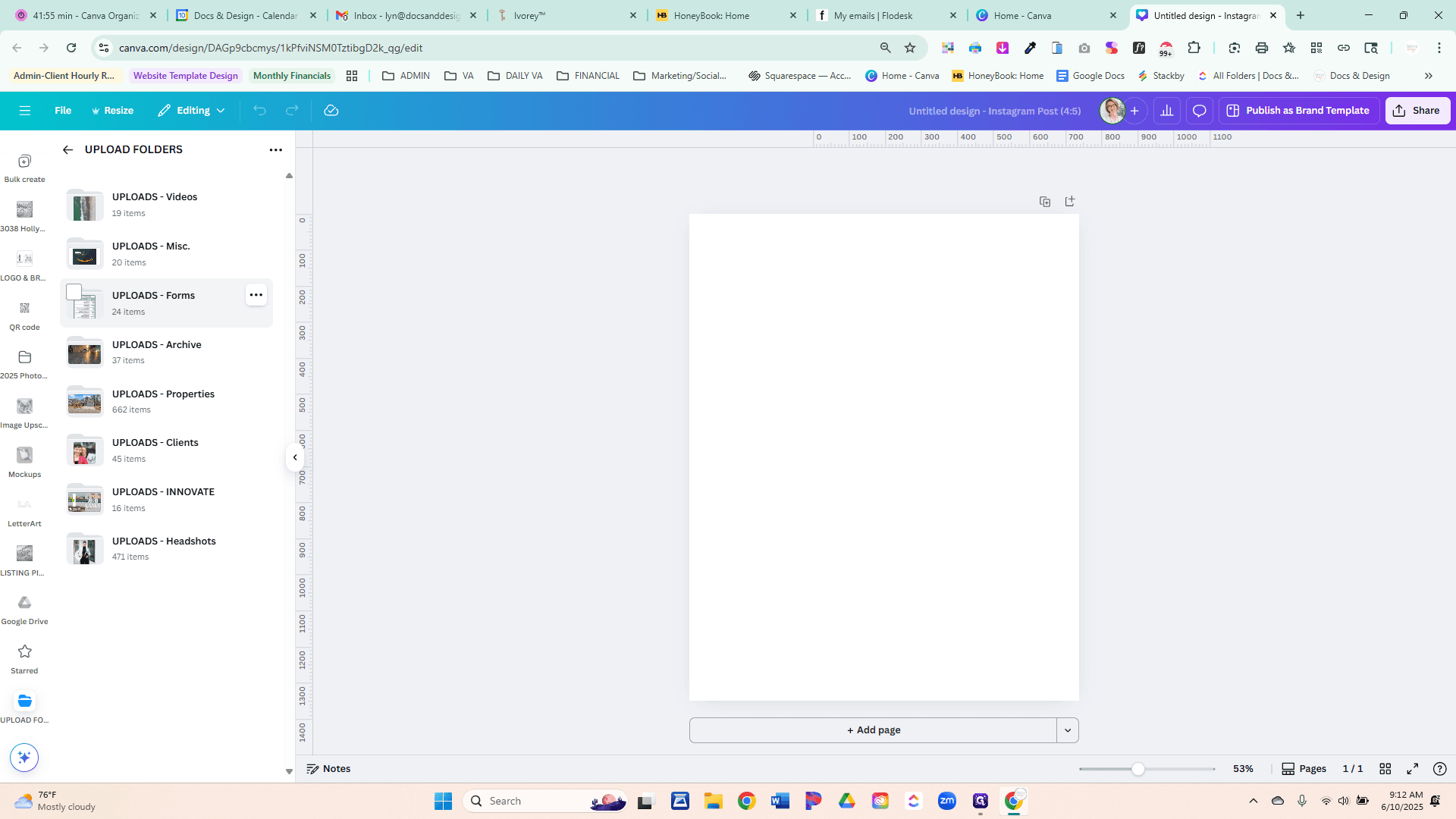Open the Notes panel
The width and height of the screenshot is (1456, 819).
click(x=328, y=769)
